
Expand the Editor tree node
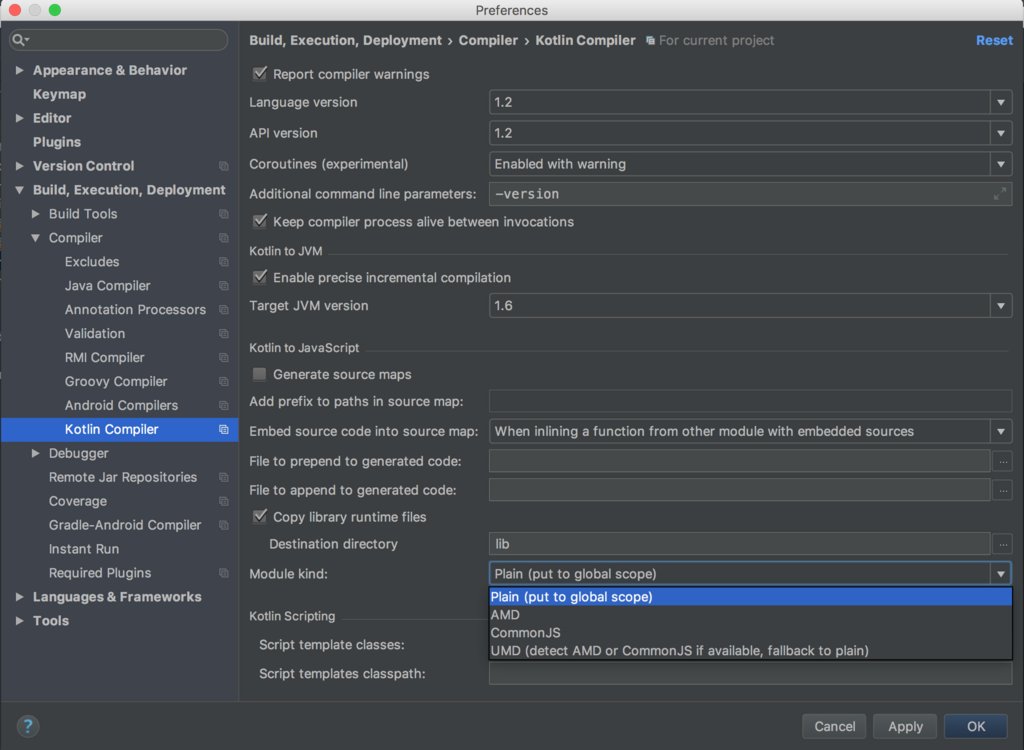(x=20, y=118)
